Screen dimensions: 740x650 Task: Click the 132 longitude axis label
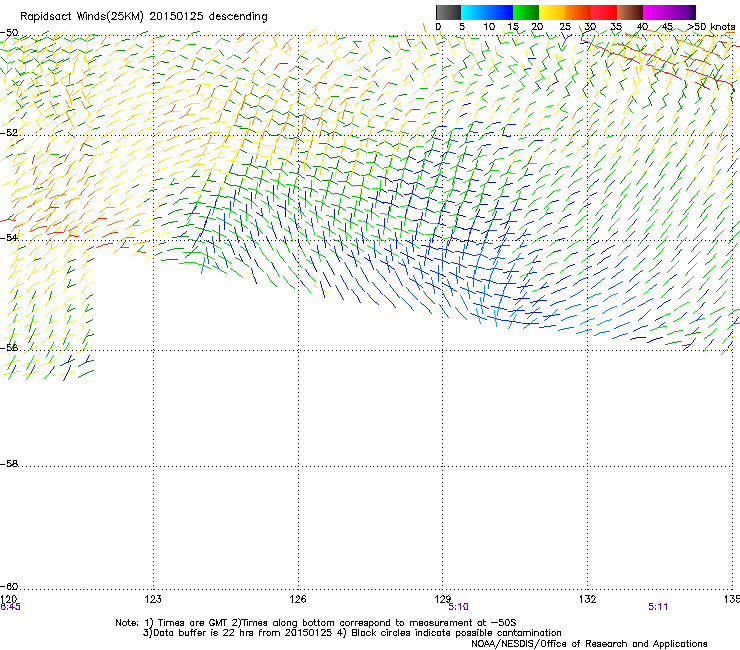588,599
